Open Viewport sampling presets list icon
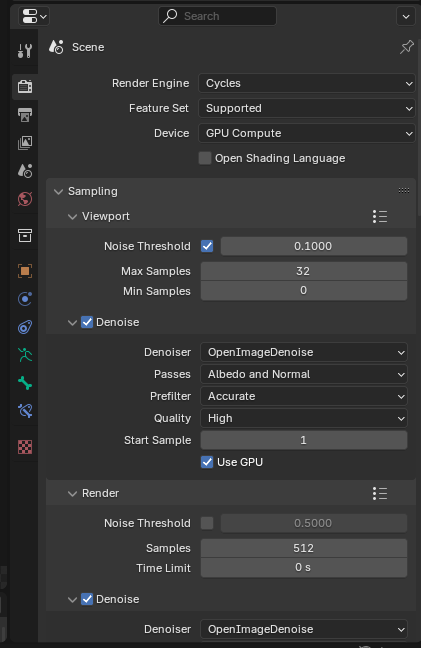421x648 pixels. pyautogui.click(x=380, y=216)
